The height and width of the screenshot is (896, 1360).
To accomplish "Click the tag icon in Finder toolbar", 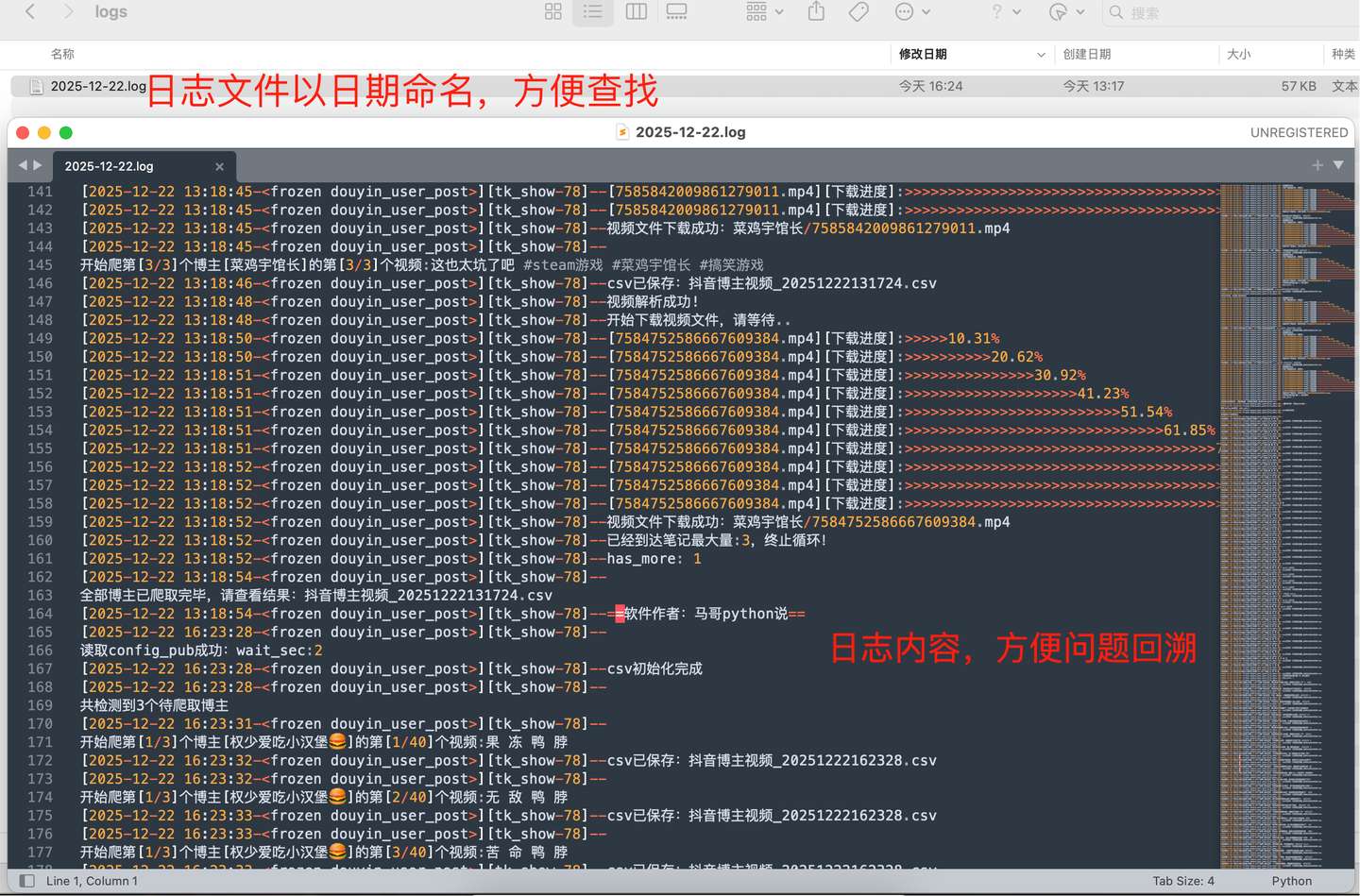I will [858, 12].
